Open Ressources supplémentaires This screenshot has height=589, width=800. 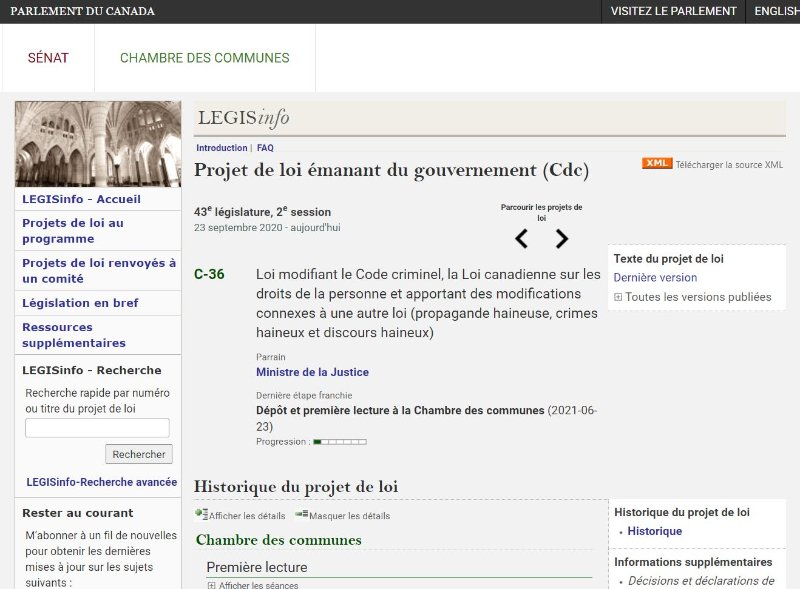pos(74,335)
